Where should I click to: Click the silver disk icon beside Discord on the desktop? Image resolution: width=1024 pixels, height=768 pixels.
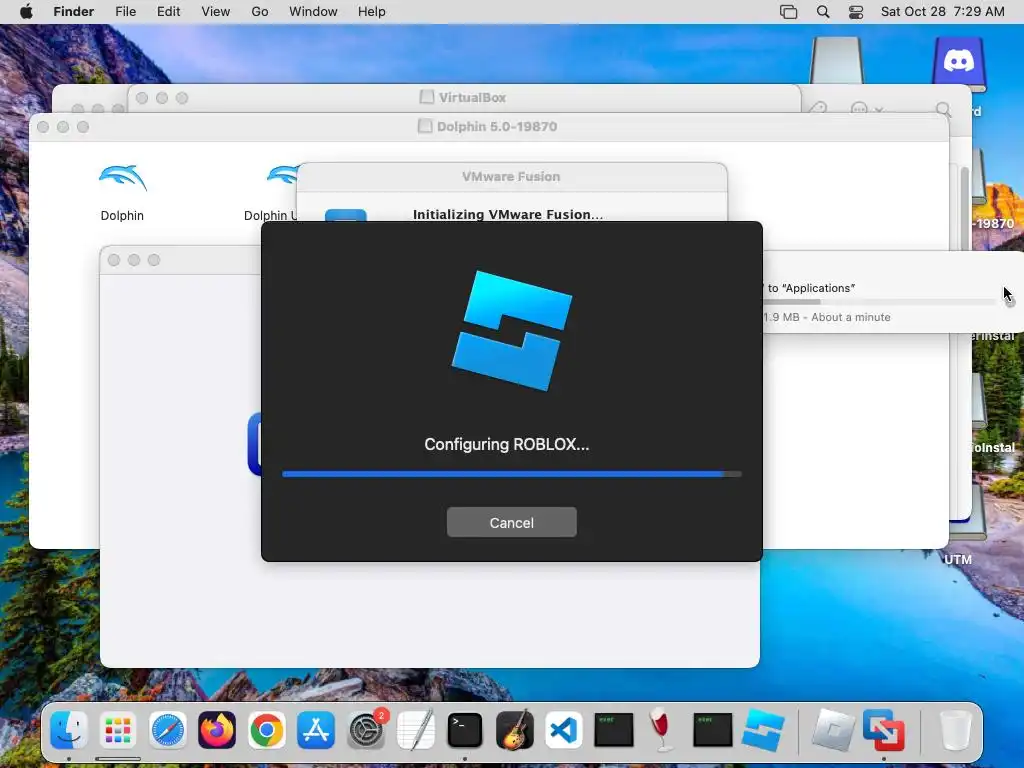(837, 61)
